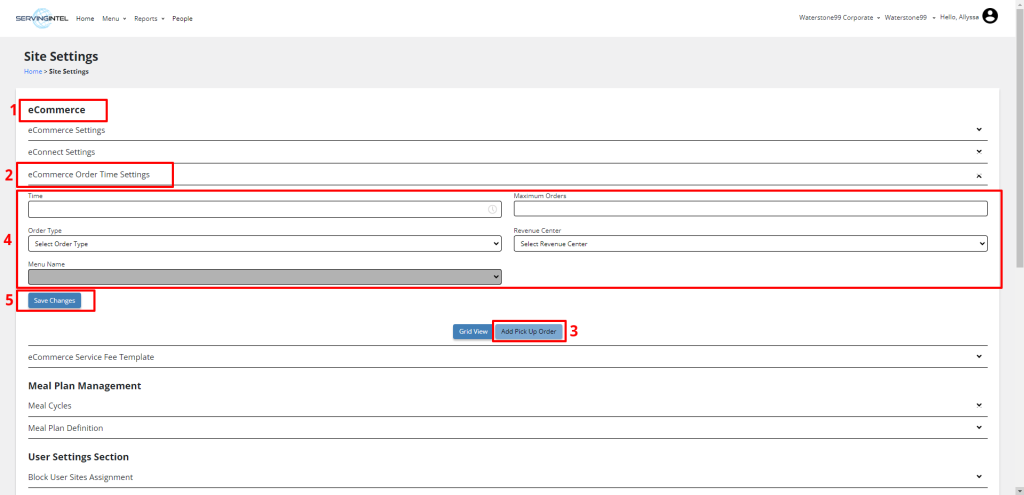Click the ServingIntel logo
The image size is (1024, 495).
[x=43, y=17]
